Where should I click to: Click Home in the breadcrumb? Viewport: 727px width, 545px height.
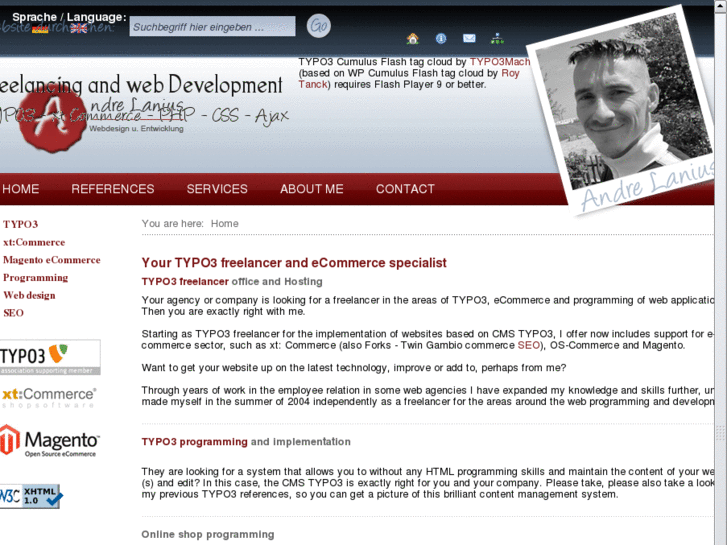[224, 224]
